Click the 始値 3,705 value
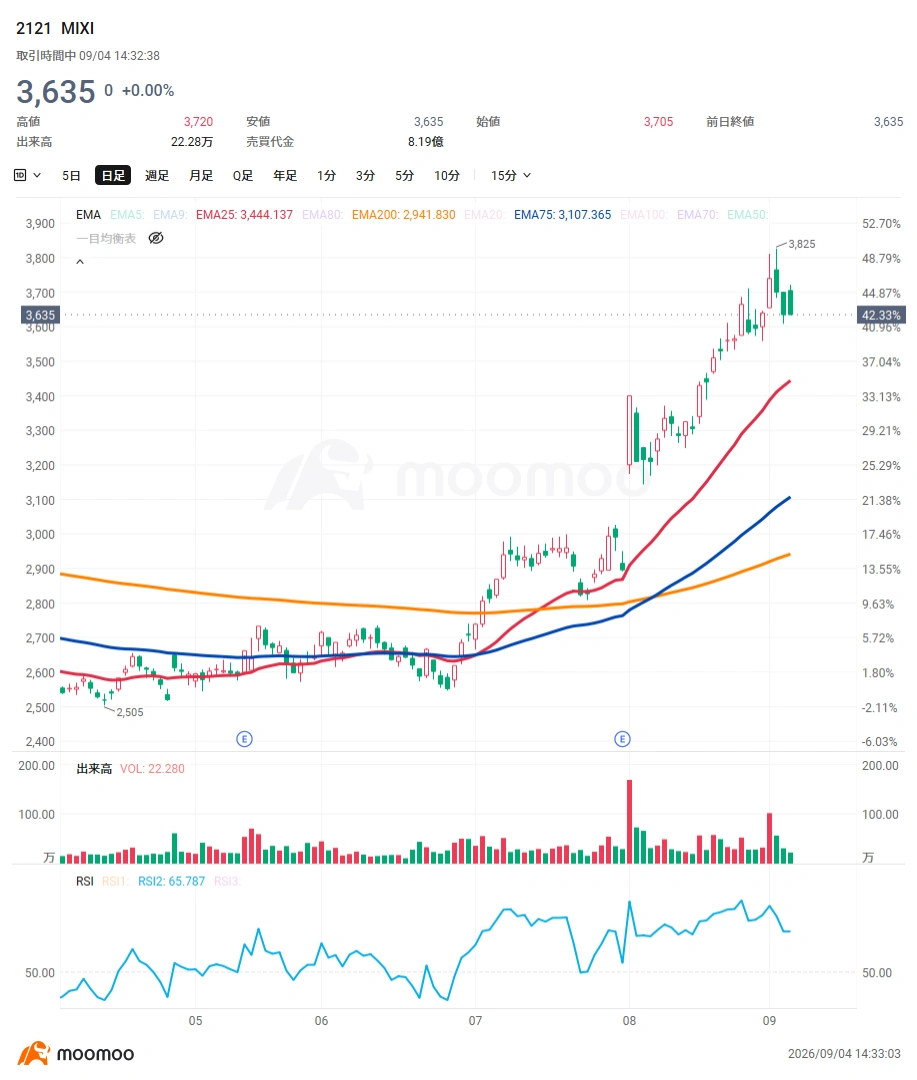 (x=659, y=121)
